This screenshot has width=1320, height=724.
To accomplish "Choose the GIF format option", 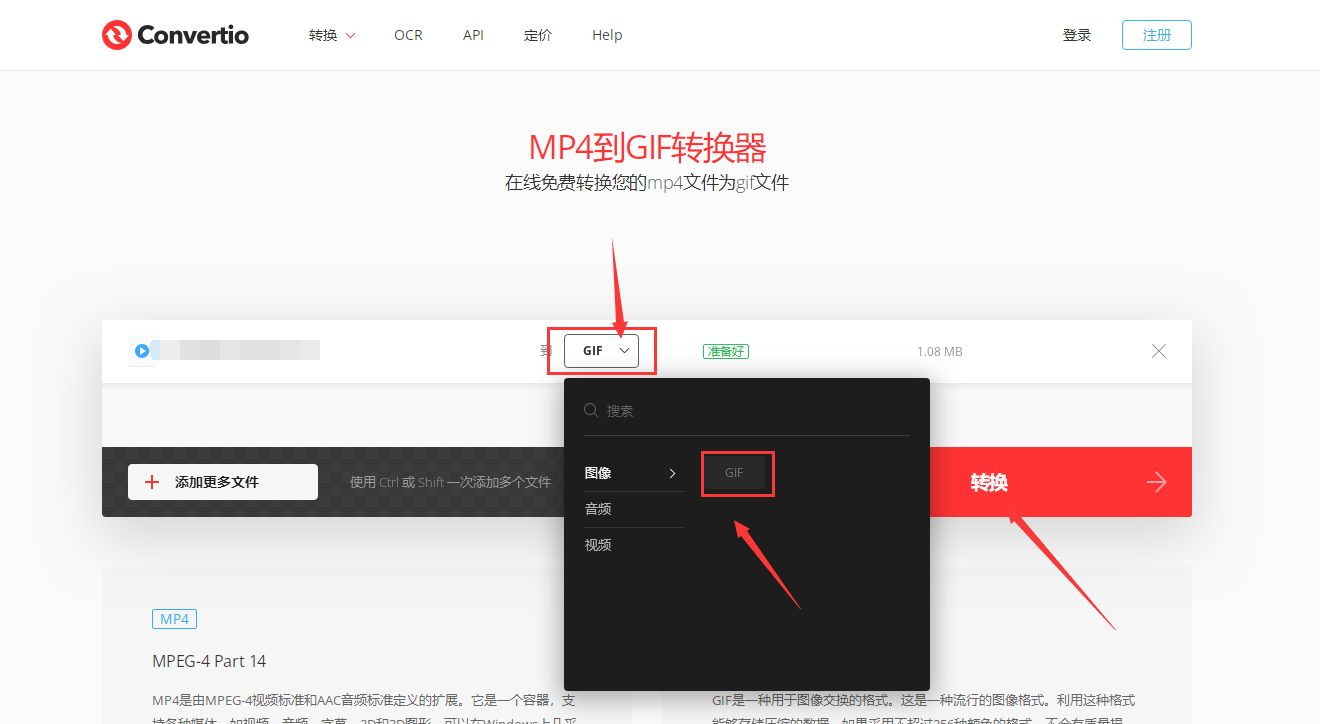I will pyautogui.click(x=735, y=473).
